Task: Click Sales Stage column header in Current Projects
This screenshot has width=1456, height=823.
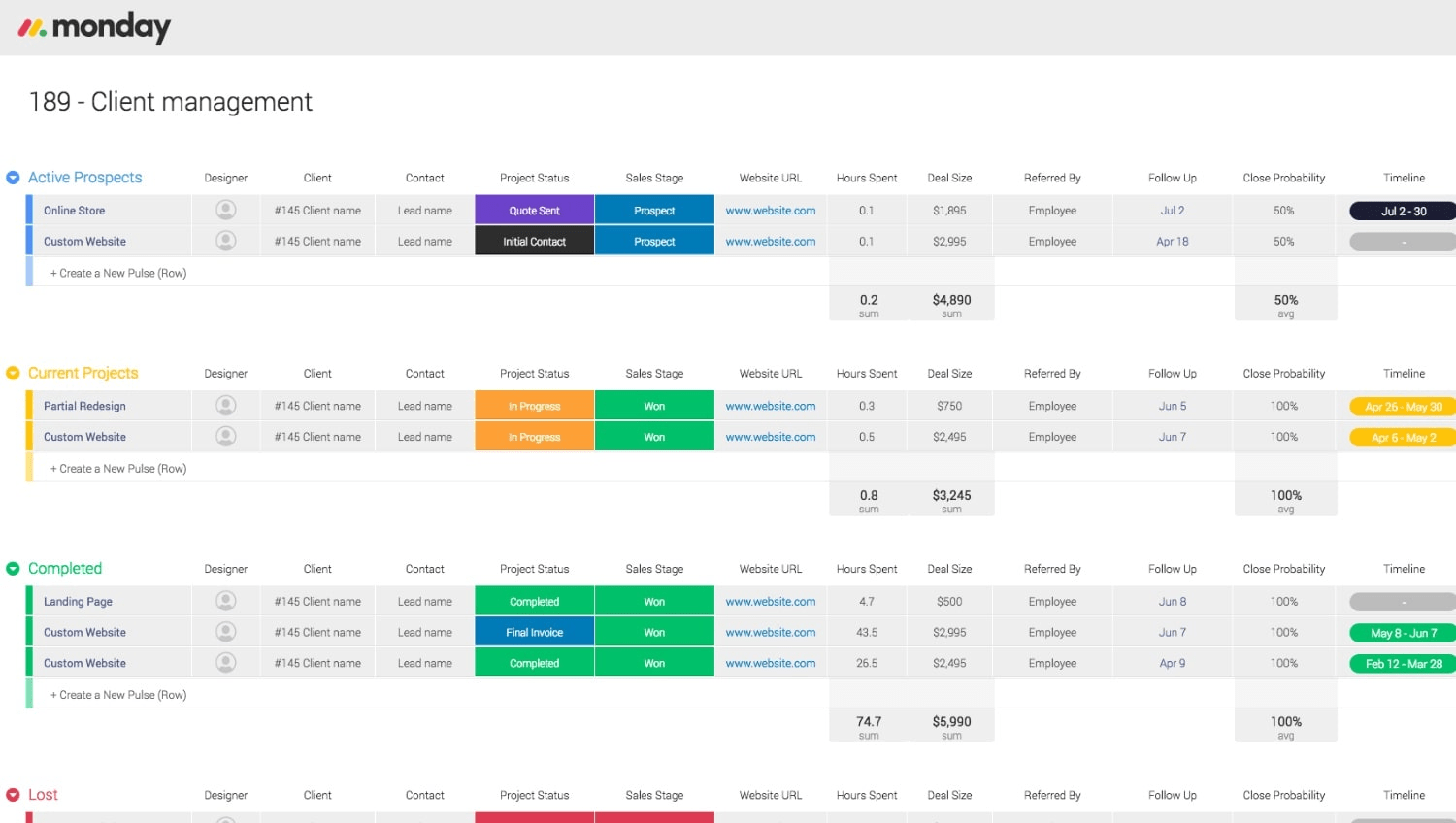Action: click(654, 374)
